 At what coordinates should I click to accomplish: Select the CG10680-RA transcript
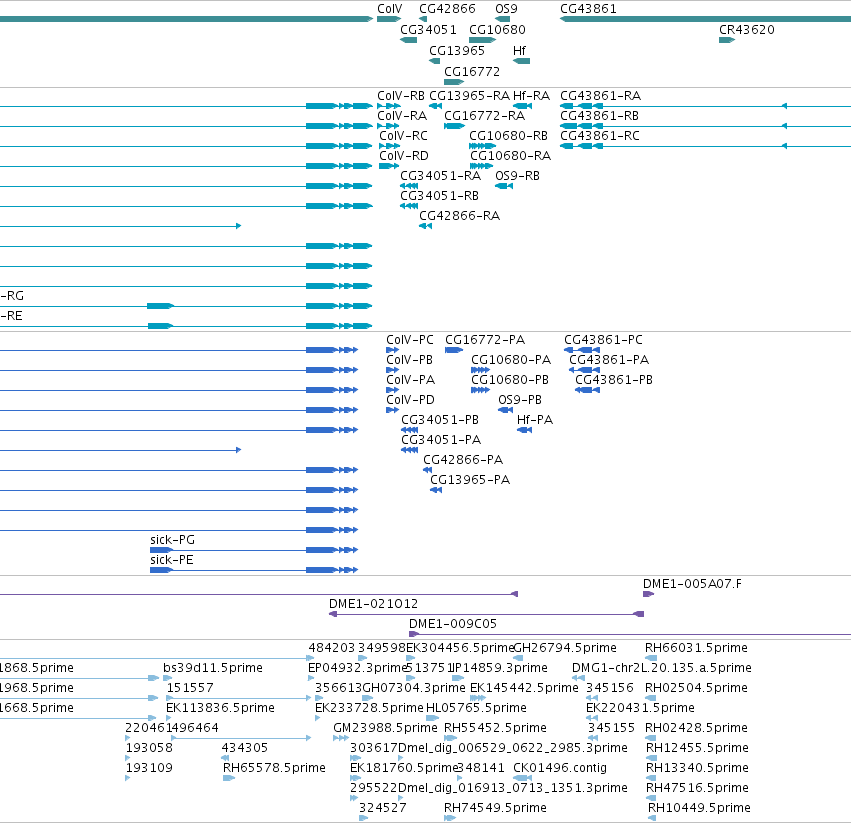481,166
